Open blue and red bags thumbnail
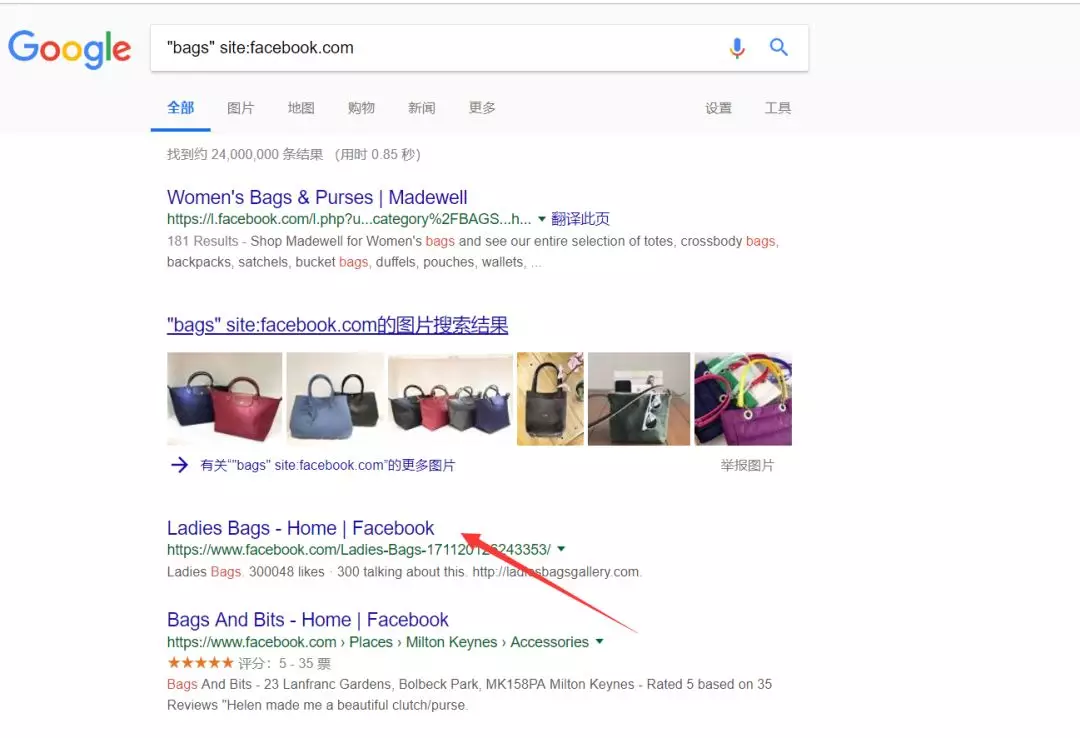Image resolution: width=1080 pixels, height=738 pixels. [x=225, y=398]
